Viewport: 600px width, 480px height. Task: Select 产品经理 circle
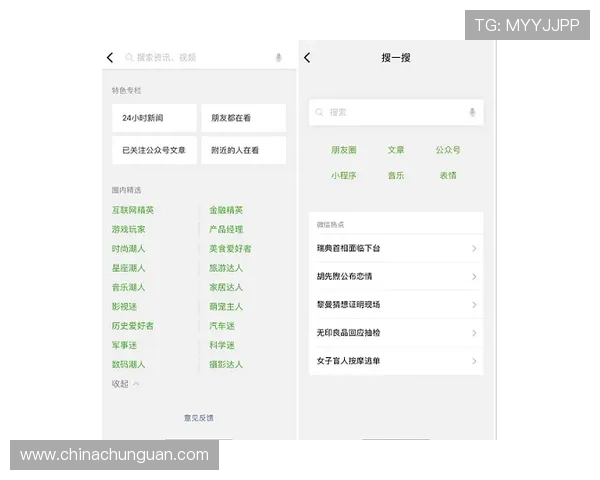coord(226,229)
